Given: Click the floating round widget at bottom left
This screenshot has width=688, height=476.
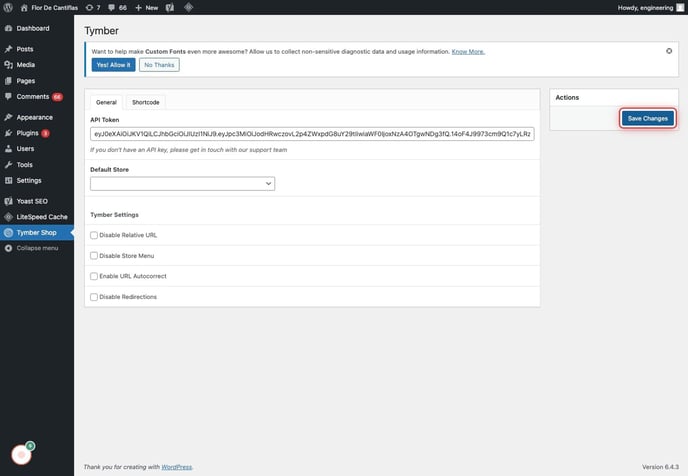Looking at the screenshot, I should pyautogui.click(x=21, y=454).
